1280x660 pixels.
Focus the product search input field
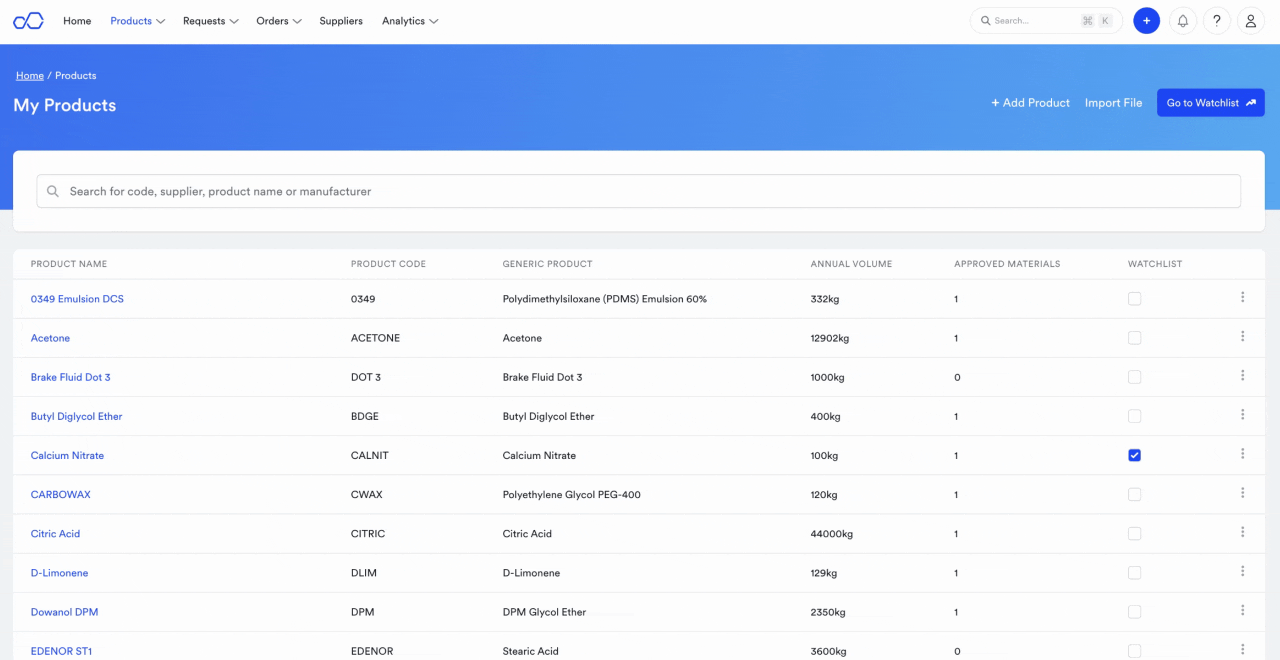point(639,191)
